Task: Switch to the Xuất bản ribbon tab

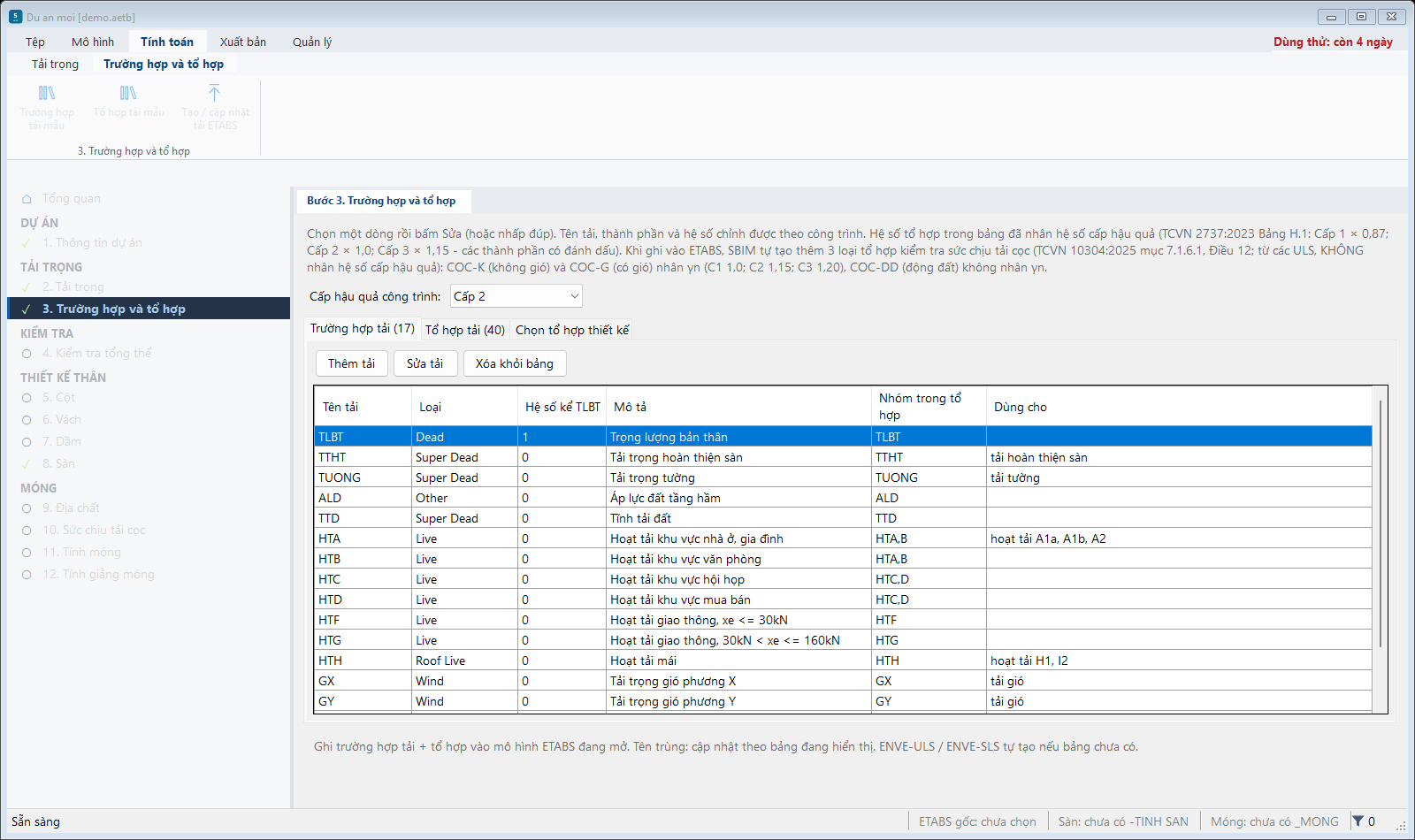Action: point(243,42)
